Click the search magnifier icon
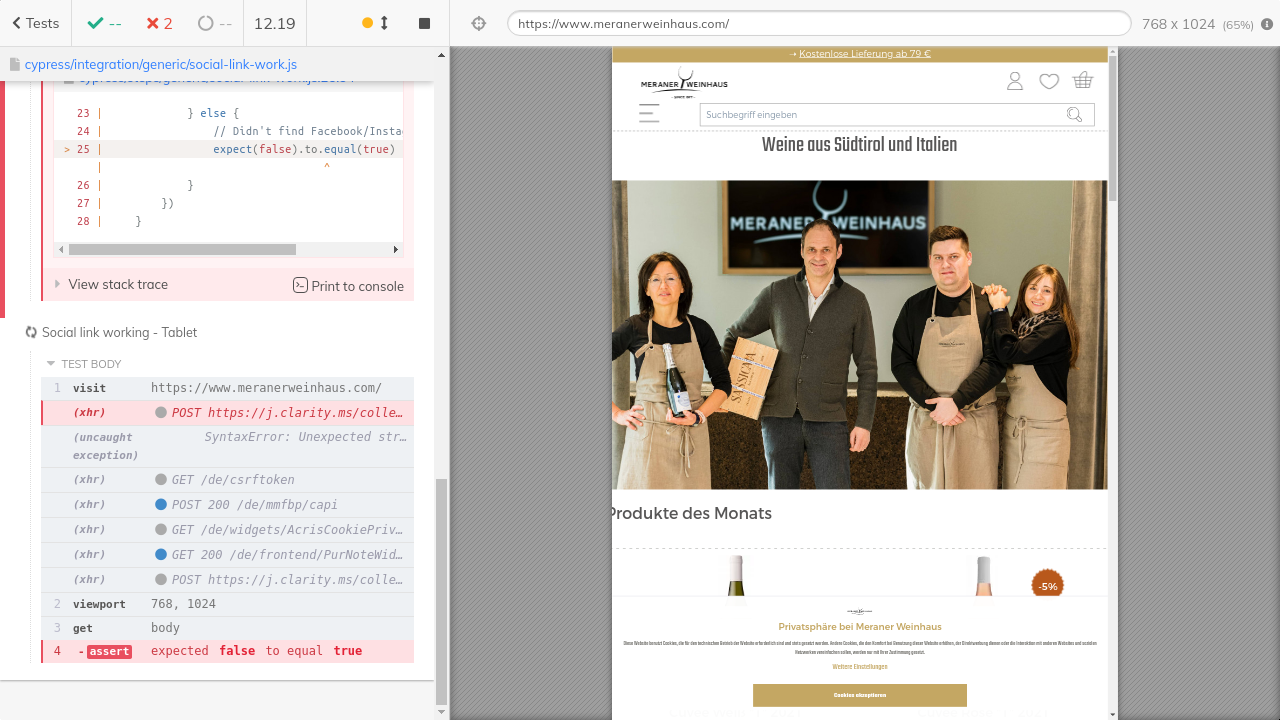Viewport: 1280px width, 720px height. 1075,115
